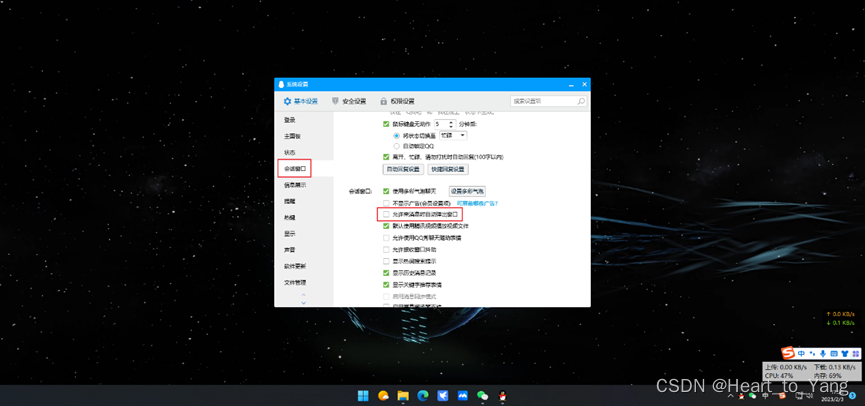Enable 允许使用QQ秀聊天辅助表情 checkbox
The height and width of the screenshot is (406, 865).
[386, 238]
